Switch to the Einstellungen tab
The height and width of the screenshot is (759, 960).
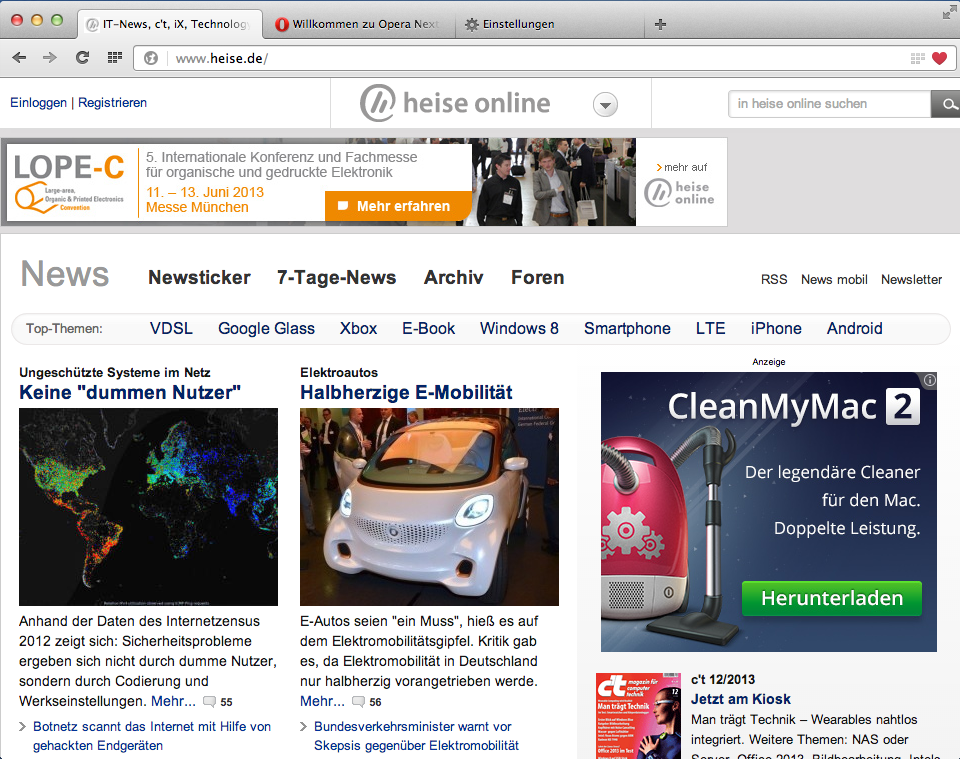tap(549, 24)
